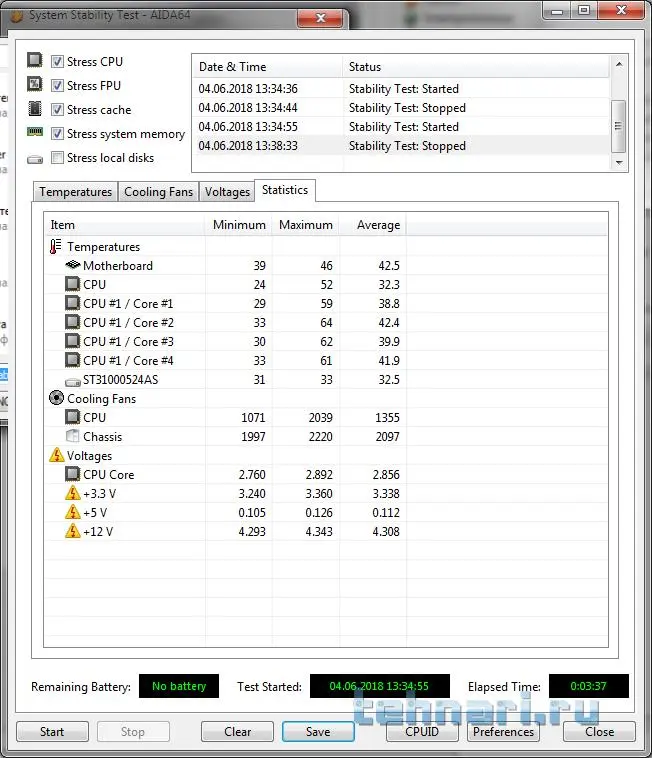Click the CPU chip icon beside Stress CPU
Screen dimensions: 652x758
point(34,60)
